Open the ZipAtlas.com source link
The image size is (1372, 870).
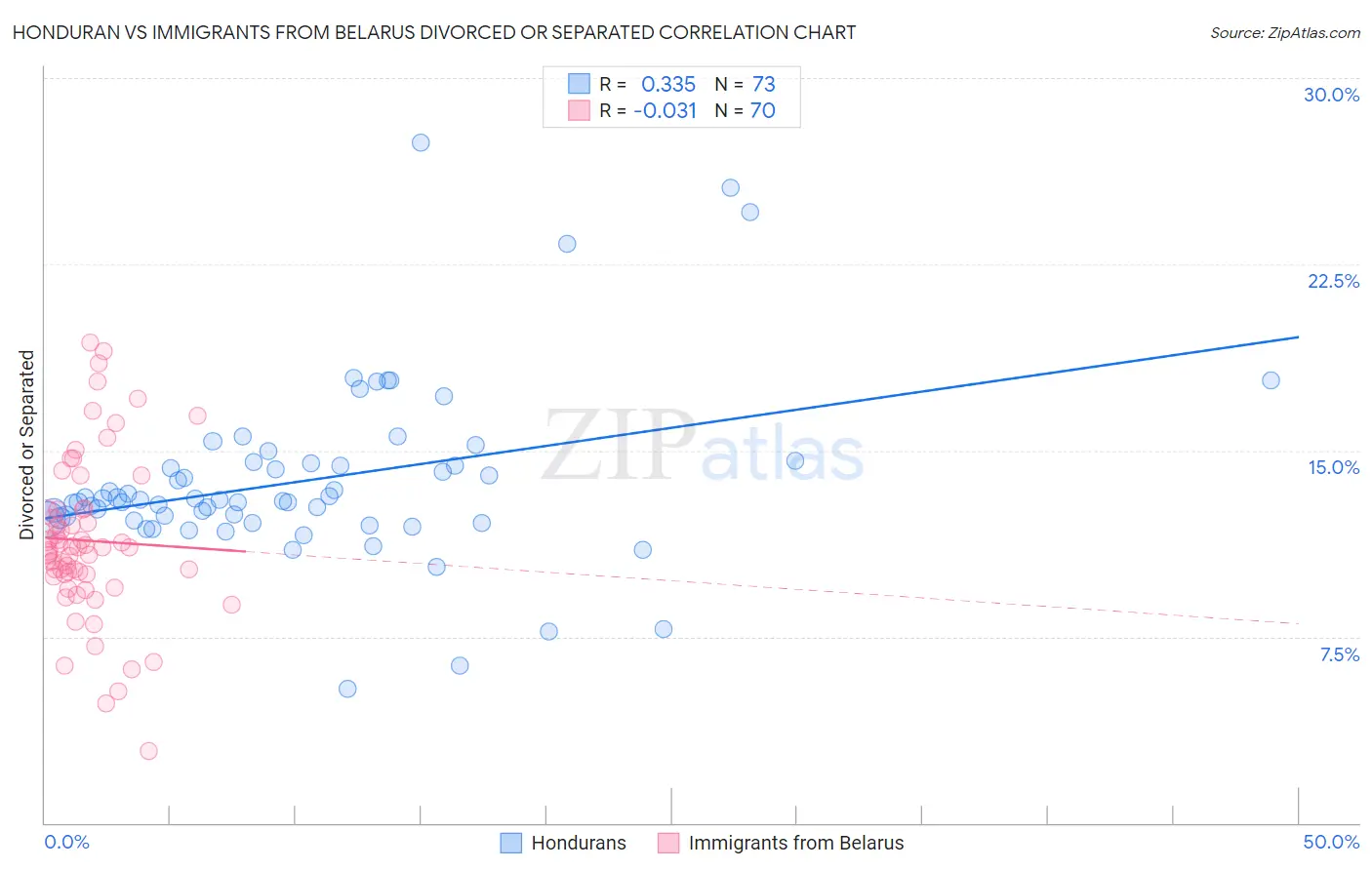(1285, 32)
